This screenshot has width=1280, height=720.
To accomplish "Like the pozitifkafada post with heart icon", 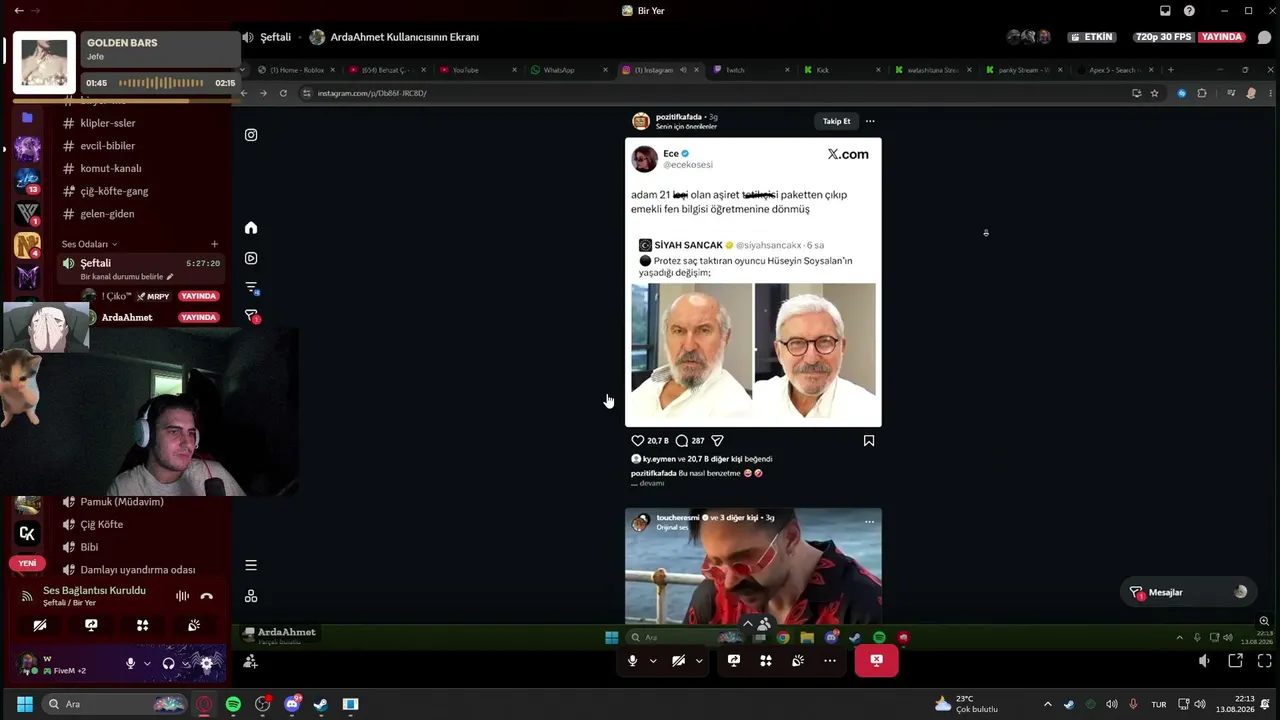I will pyautogui.click(x=637, y=440).
